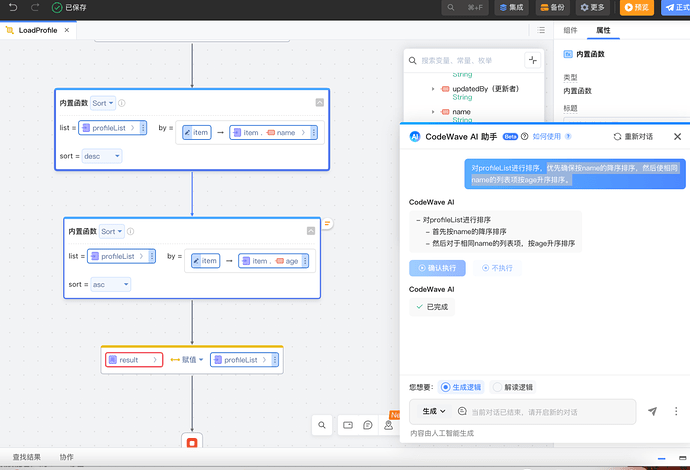Open the comment bubble tool on canvas toolbar

[x=368, y=425]
